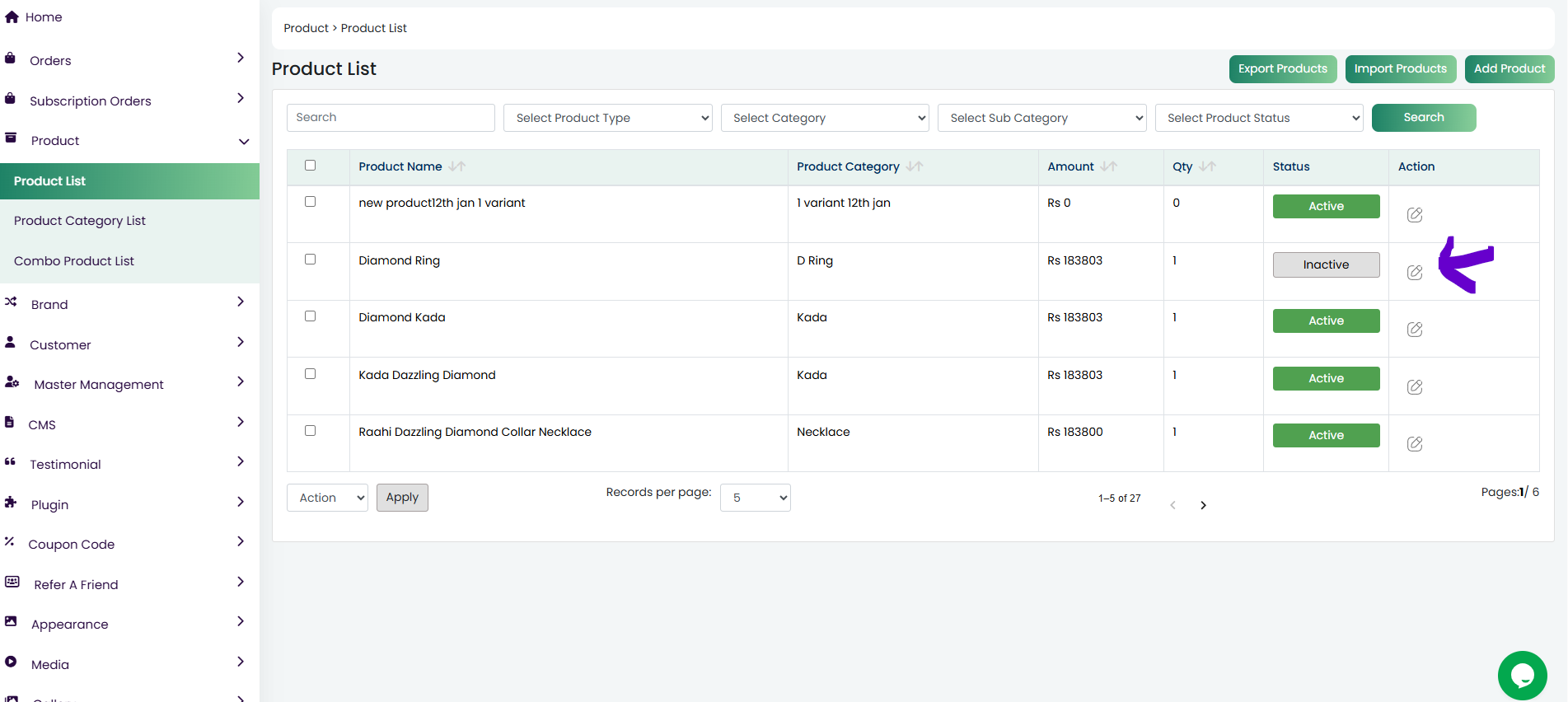Change the Records per page dropdown
The height and width of the screenshot is (702, 1568).
click(756, 498)
